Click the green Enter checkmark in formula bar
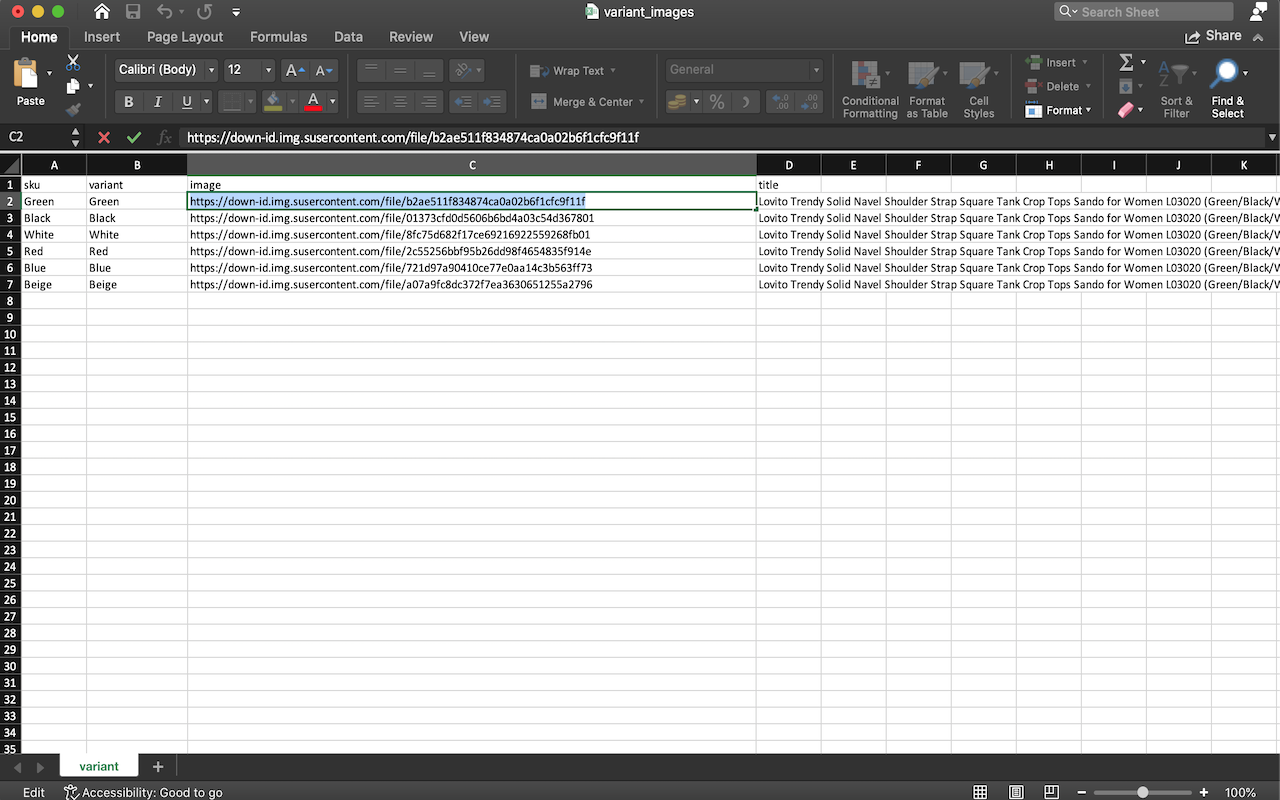This screenshot has height=800, width=1280. pos(134,137)
